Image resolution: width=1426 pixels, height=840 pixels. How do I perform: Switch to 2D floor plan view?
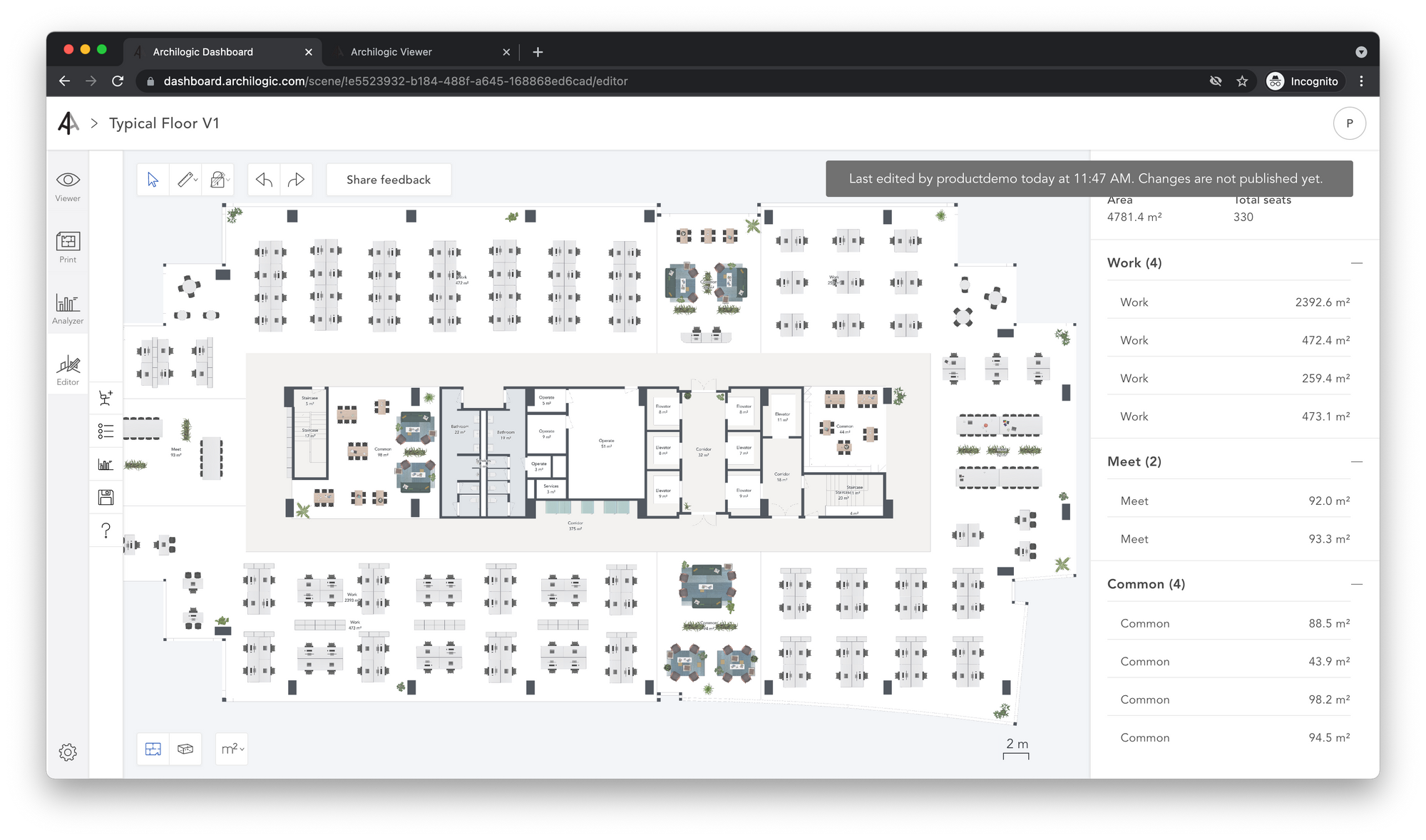(x=153, y=749)
